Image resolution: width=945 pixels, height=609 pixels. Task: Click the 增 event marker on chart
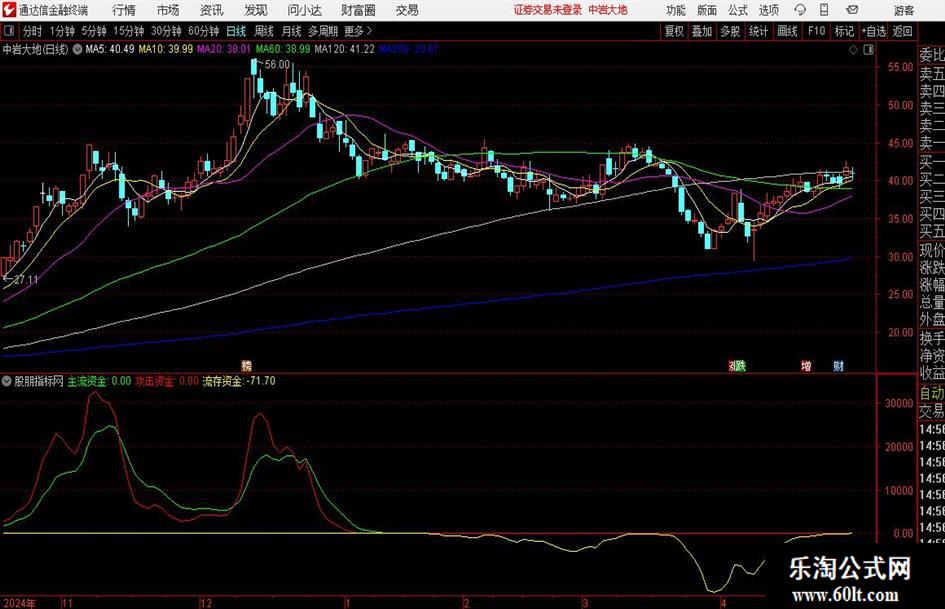coord(806,365)
